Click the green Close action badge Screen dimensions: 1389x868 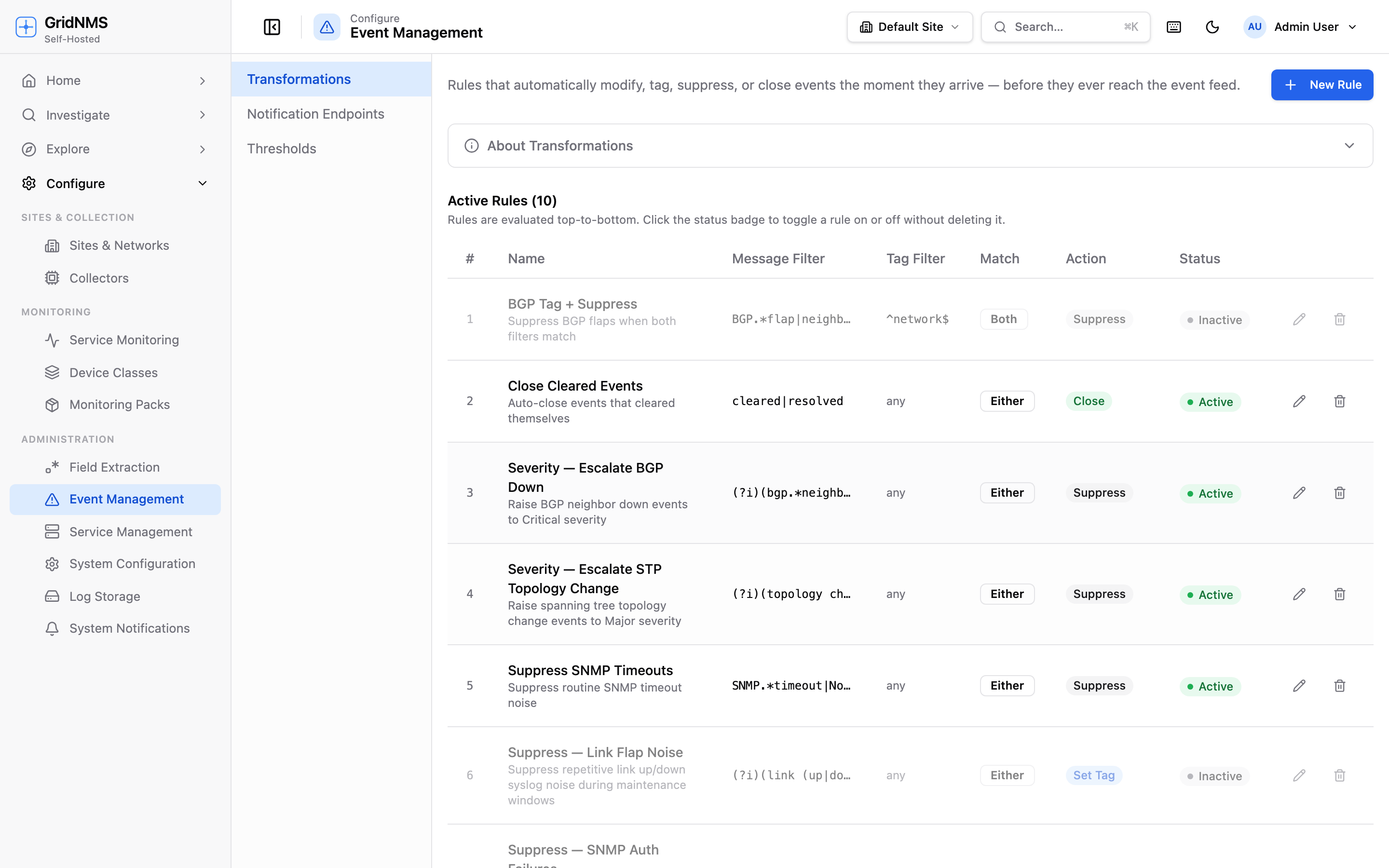1089,401
